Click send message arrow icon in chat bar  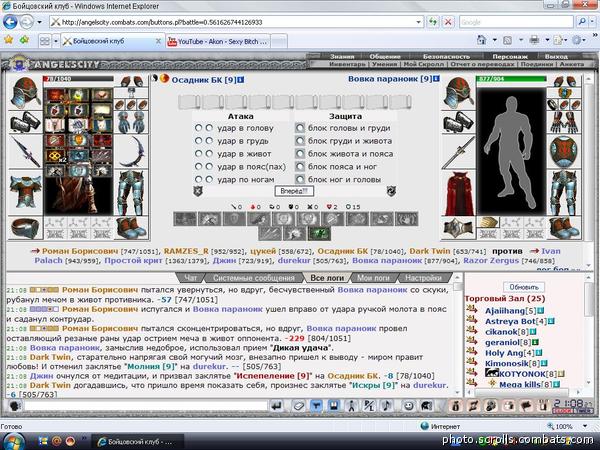[x=276, y=406]
